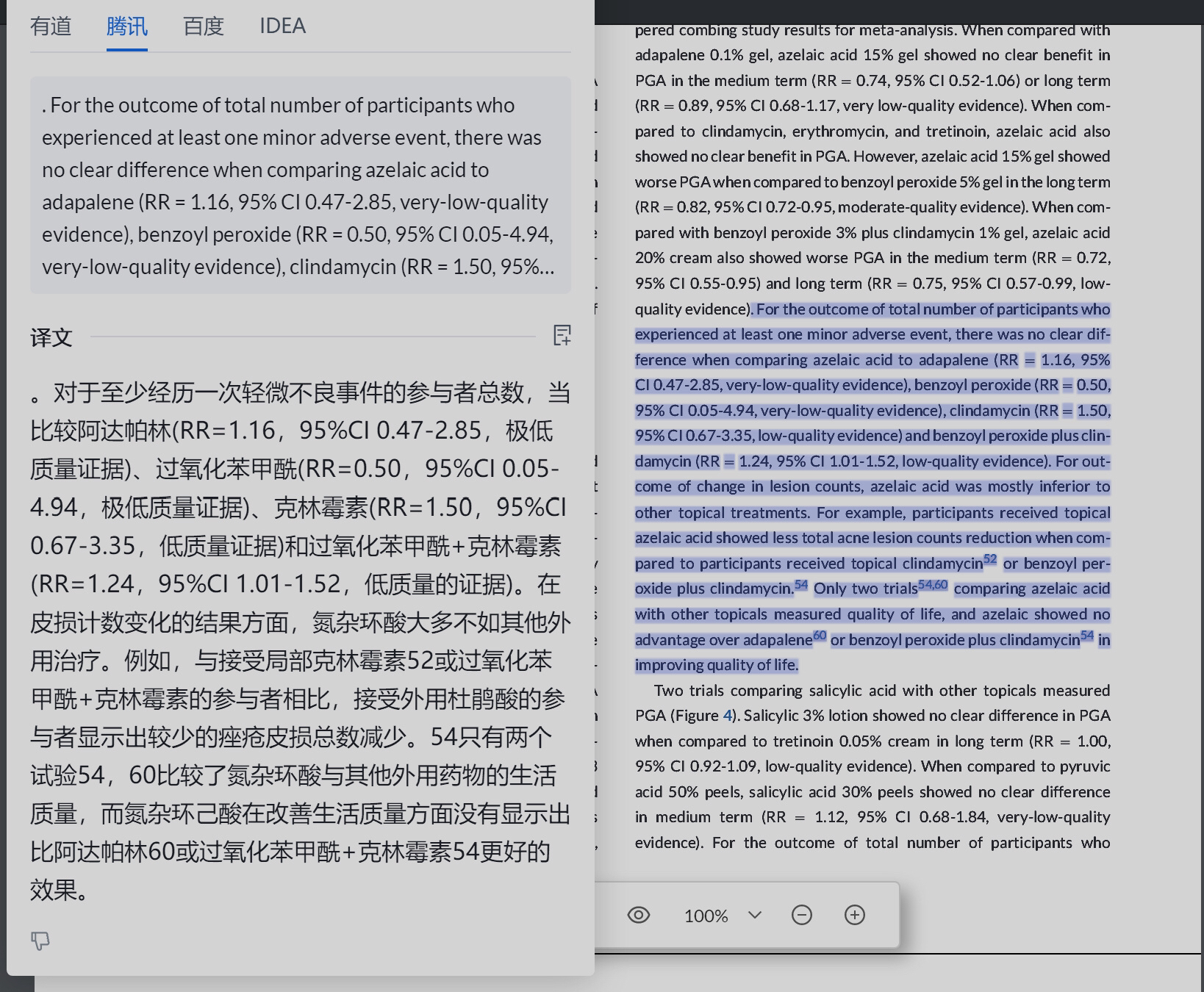Screen dimensions: 1204x992
Task: Expand the zoom level dropdown chevron
Action: [754, 915]
